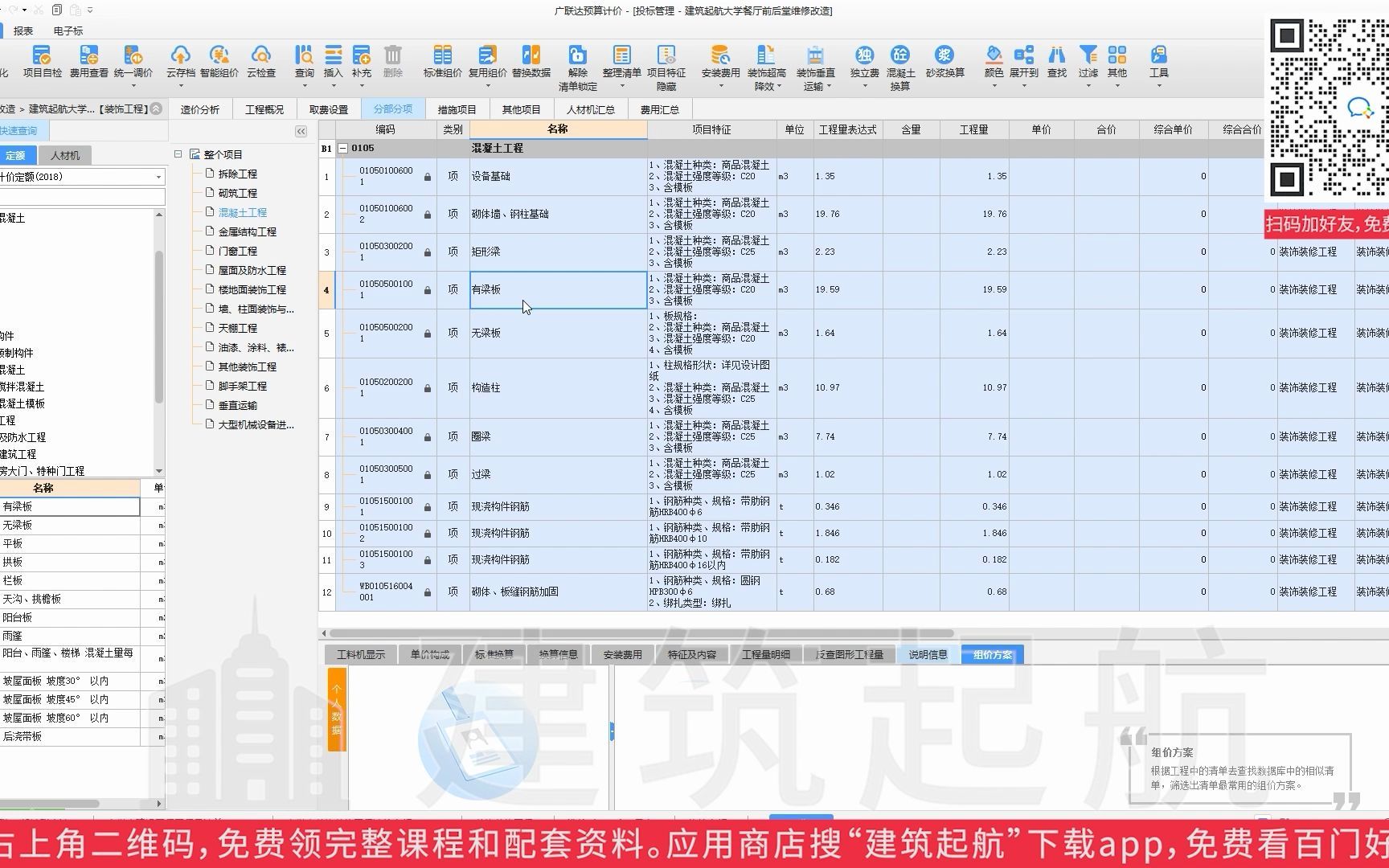Switch to the 人材机汇总 tab
Screen dimensions: 1389x868
(590, 109)
